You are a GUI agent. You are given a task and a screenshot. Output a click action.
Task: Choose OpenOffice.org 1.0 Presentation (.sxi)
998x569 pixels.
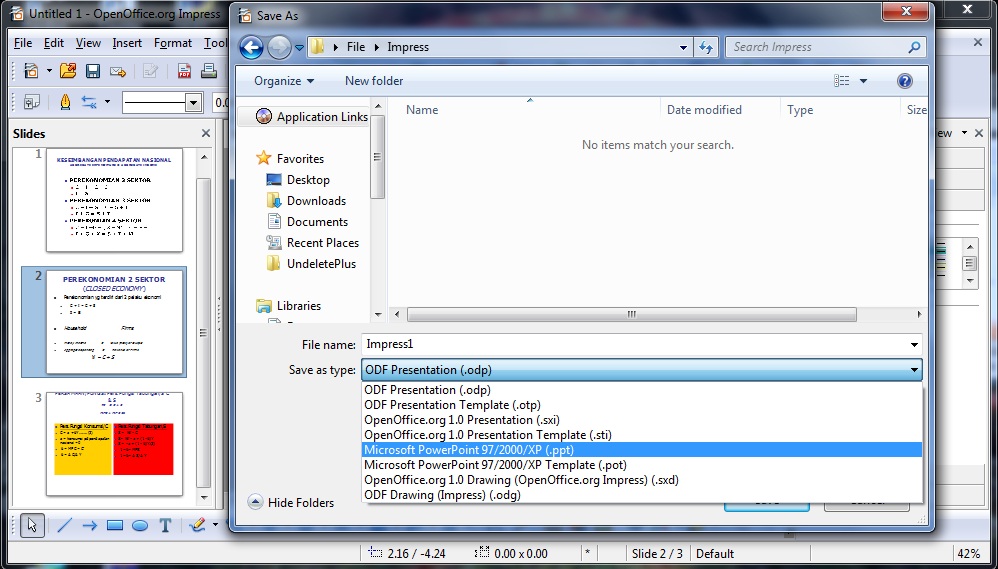[x=642, y=420]
